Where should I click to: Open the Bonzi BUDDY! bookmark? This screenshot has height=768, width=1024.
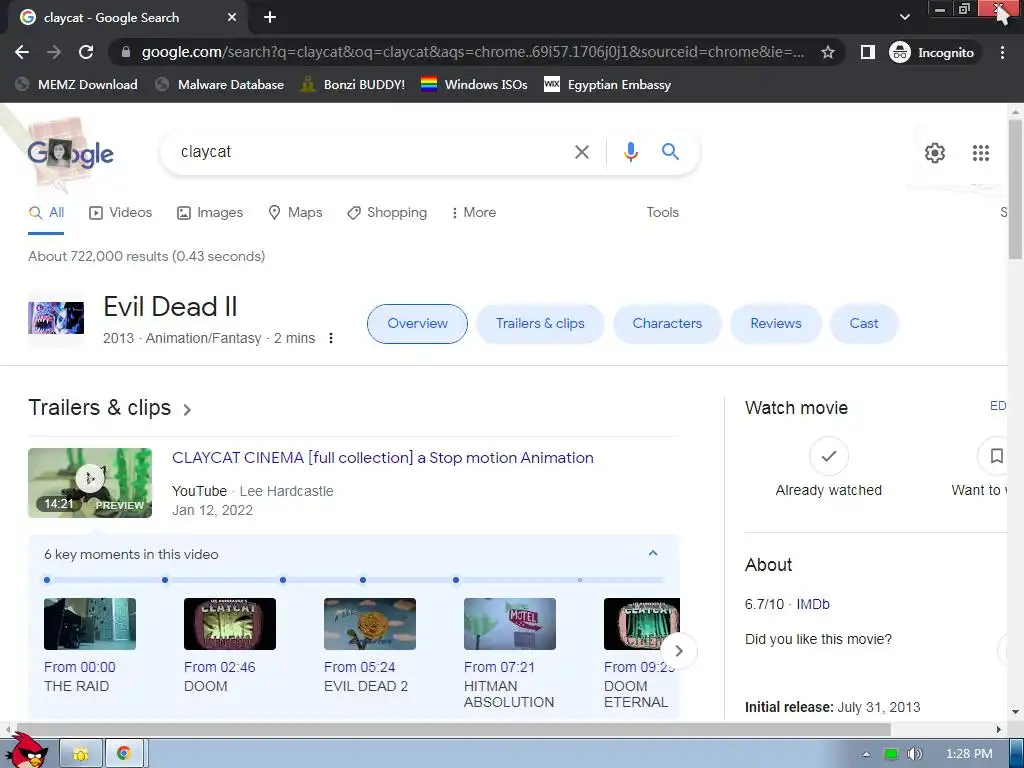(x=353, y=84)
